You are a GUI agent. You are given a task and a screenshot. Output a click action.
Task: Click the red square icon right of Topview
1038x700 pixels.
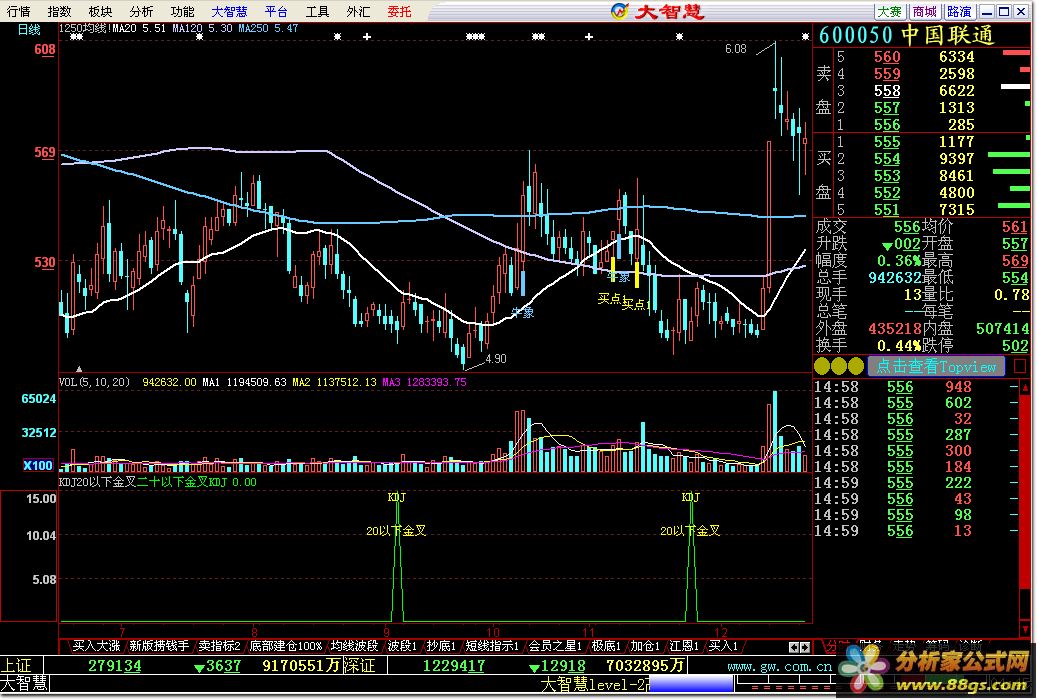pos(1020,366)
